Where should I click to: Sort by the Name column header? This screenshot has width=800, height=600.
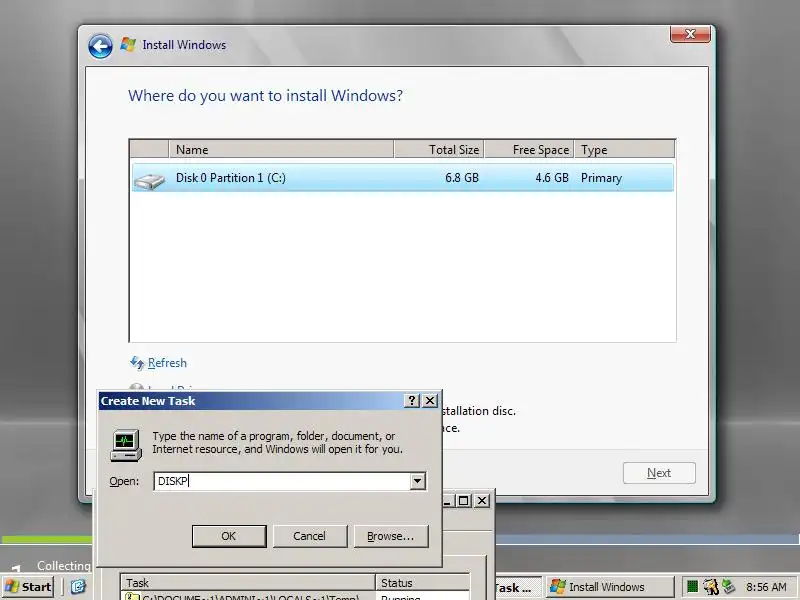click(281, 149)
